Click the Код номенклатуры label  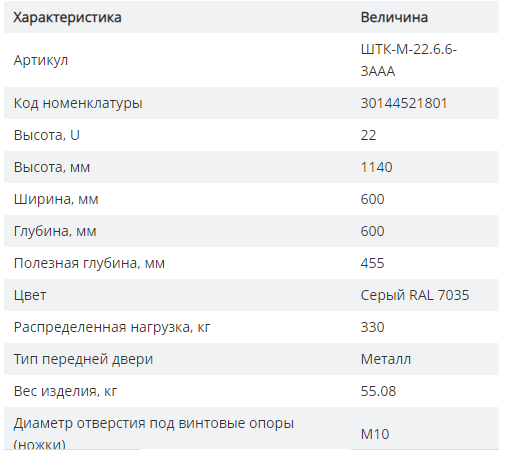click(x=78, y=103)
